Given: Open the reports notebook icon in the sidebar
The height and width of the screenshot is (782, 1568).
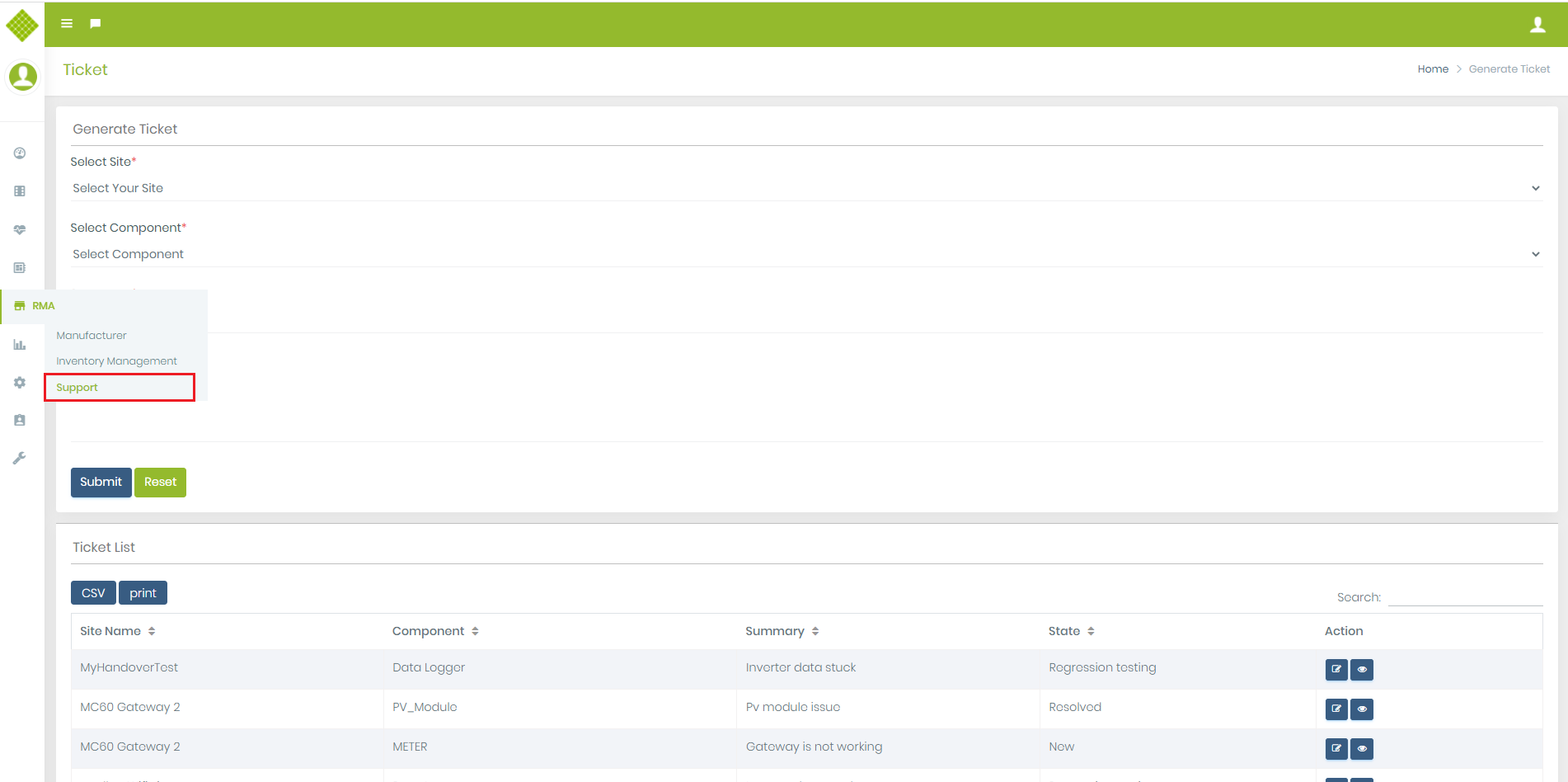Looking at the screenshot, I should click(19, 267).
